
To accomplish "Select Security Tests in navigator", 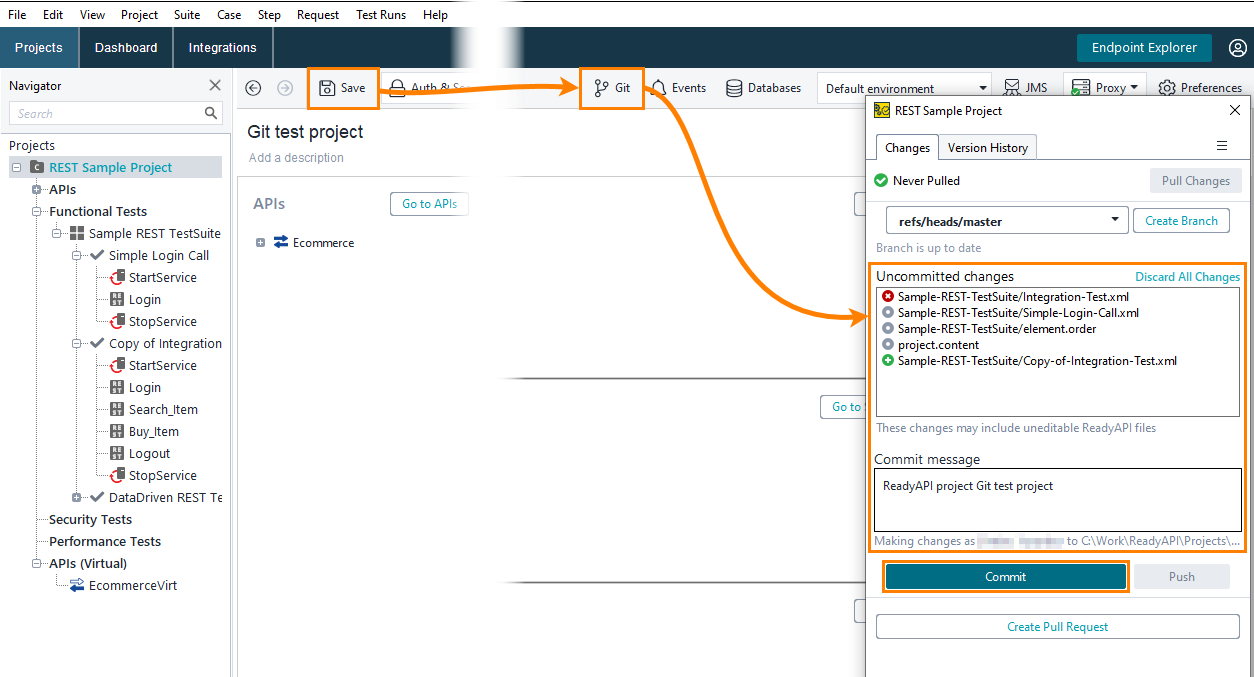I will 90,519.
